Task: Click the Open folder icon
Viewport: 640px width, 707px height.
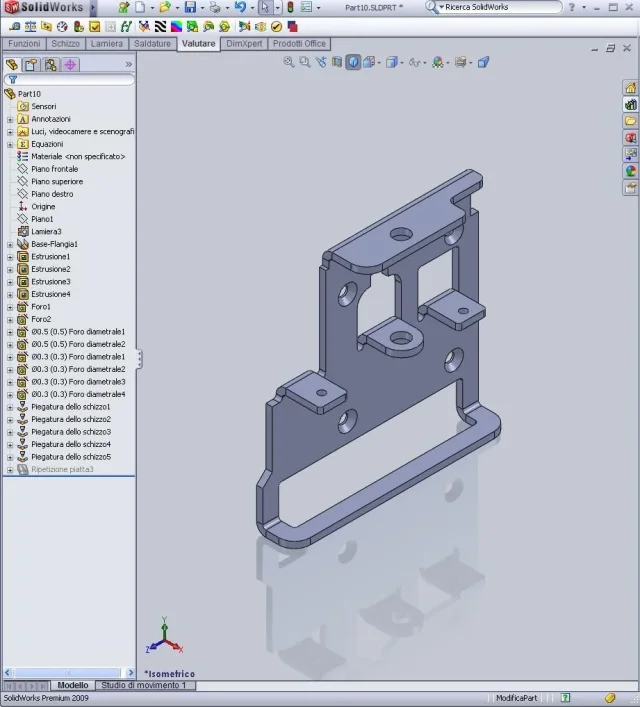Action: click(165, 7)
